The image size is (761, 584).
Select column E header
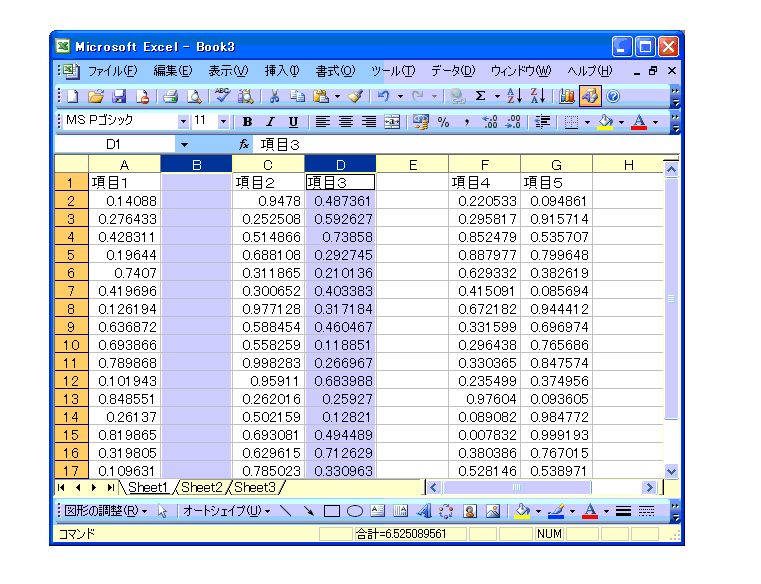coord(413,165)
